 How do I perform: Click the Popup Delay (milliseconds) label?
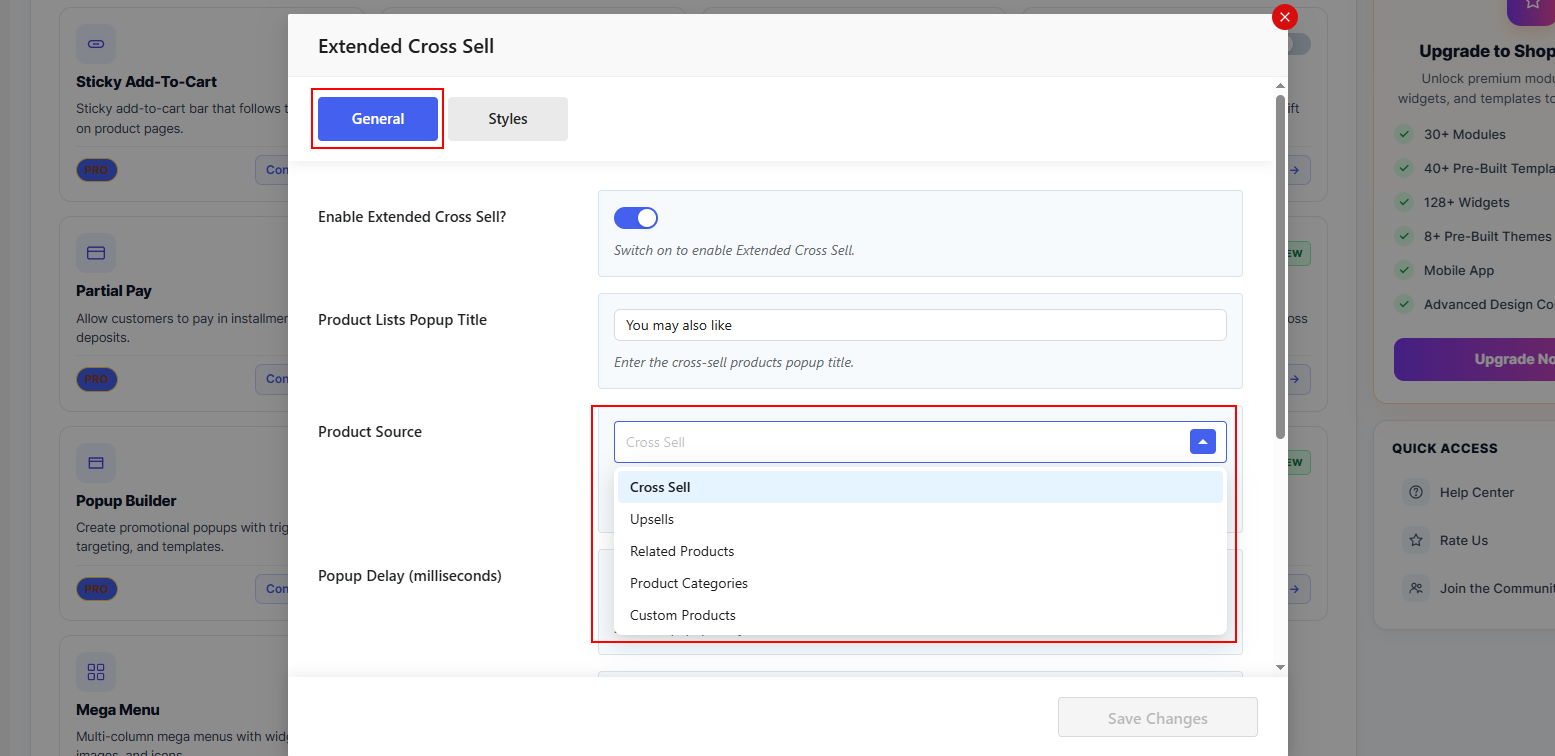(410, 576)
